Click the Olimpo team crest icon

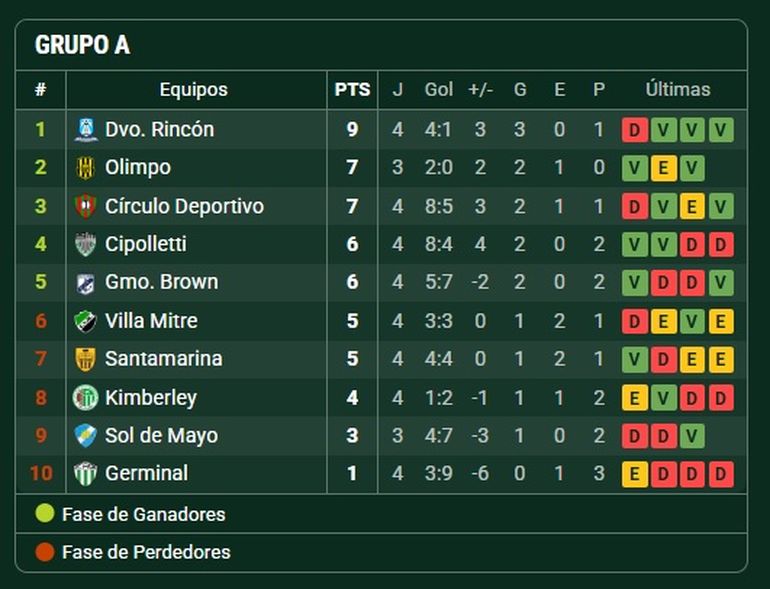(86, 168)
